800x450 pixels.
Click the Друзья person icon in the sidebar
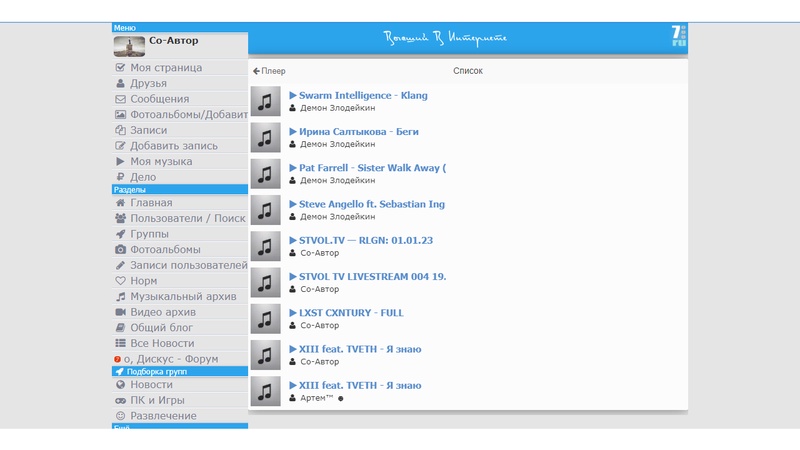pyautogui.click(x=121, y=84)
